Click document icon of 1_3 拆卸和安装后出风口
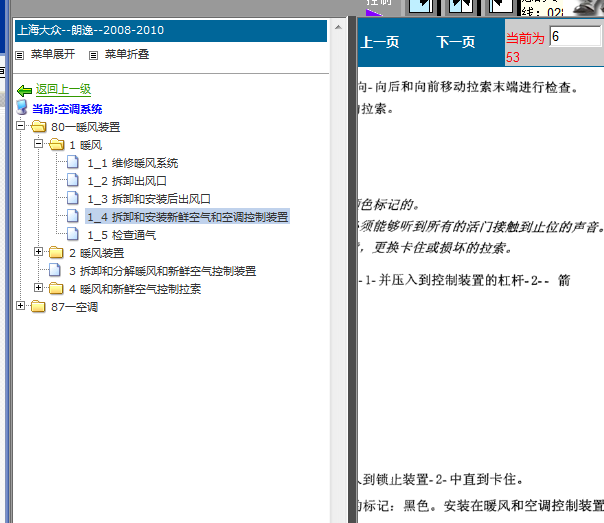 [73, 198]
